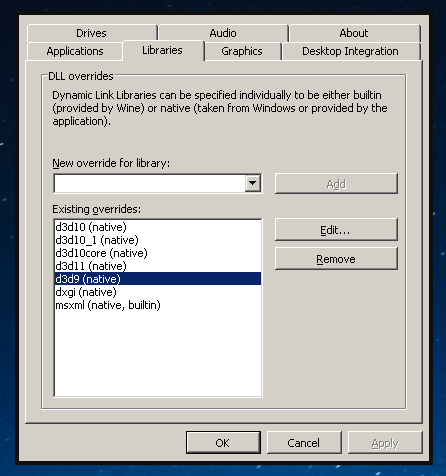446x476 pixels.
Task: Open the new override library dropdown arrow
Action: [253, 183]
